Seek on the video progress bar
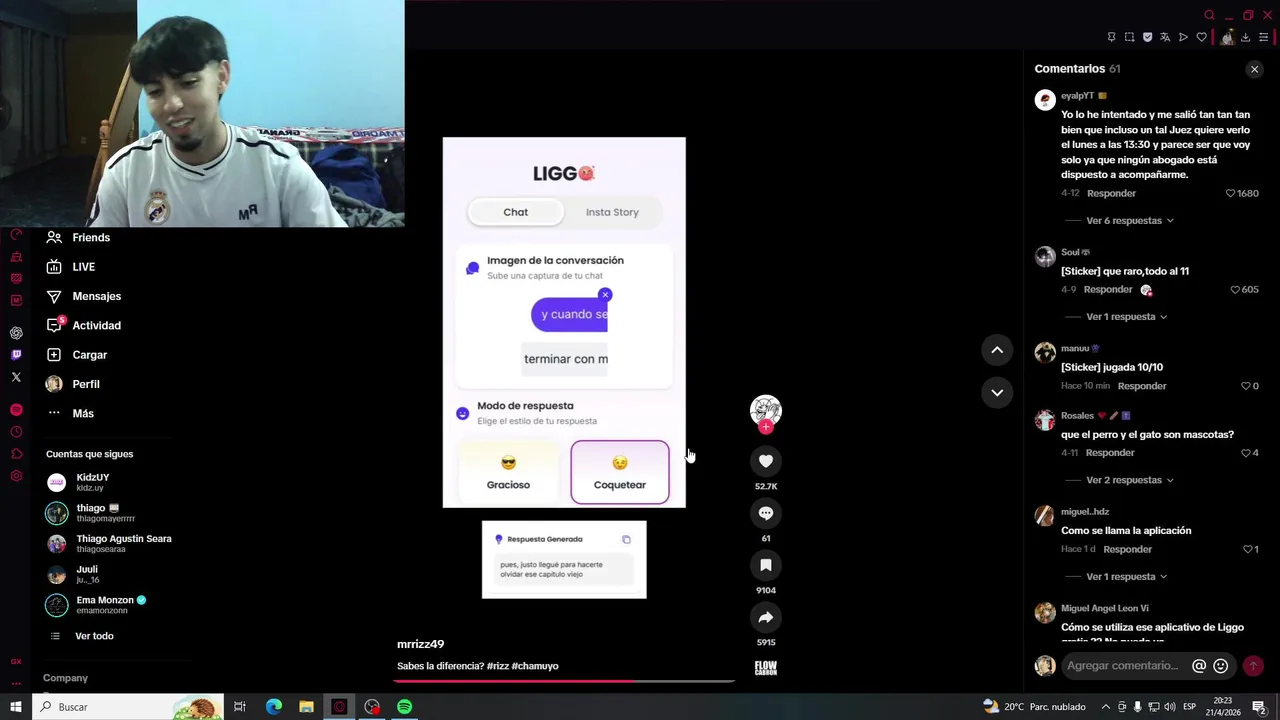The width and height of the screenshot is (1280, 720). [x=564, y=681]
